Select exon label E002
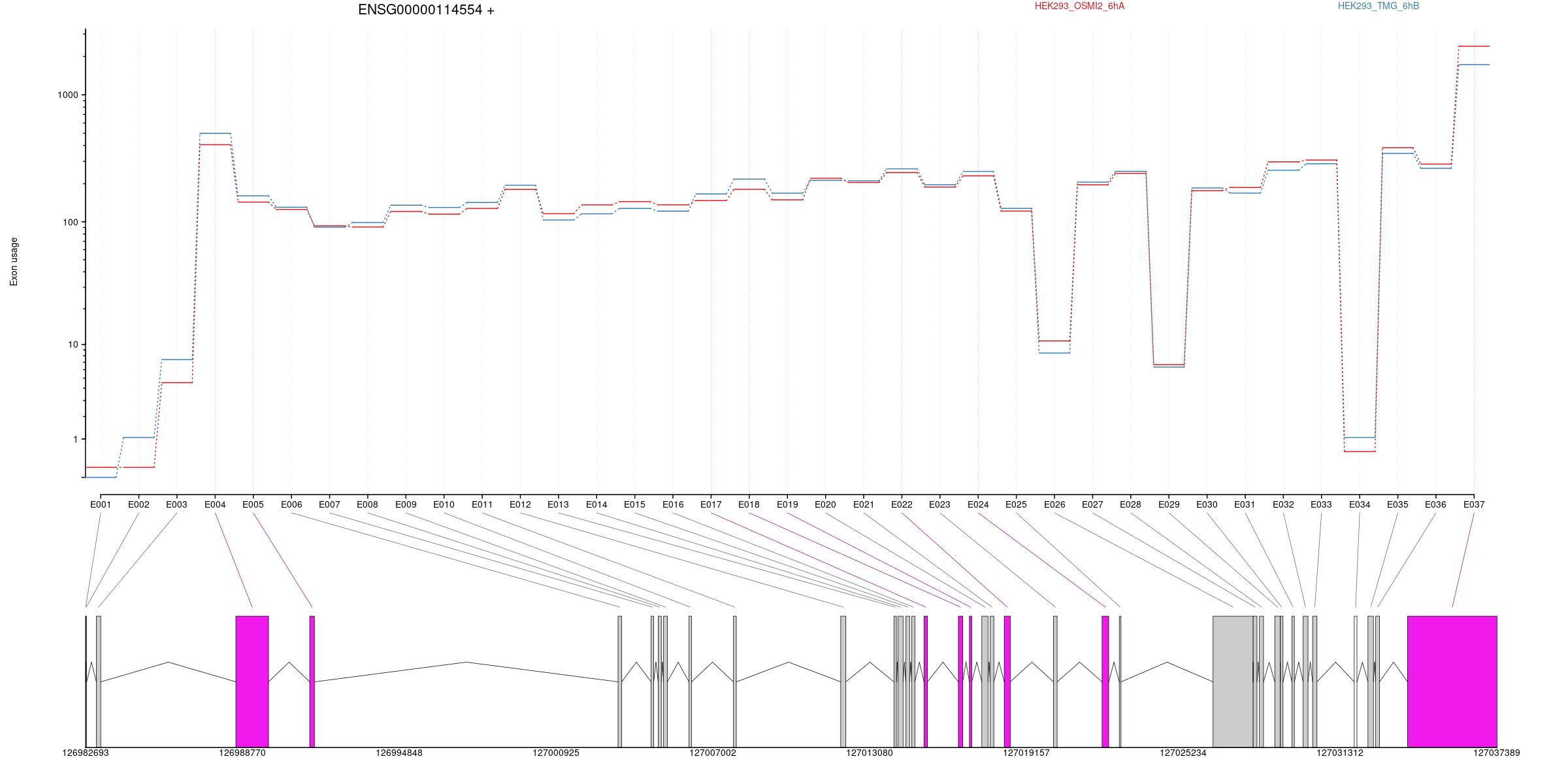 [x=139, y=504]
